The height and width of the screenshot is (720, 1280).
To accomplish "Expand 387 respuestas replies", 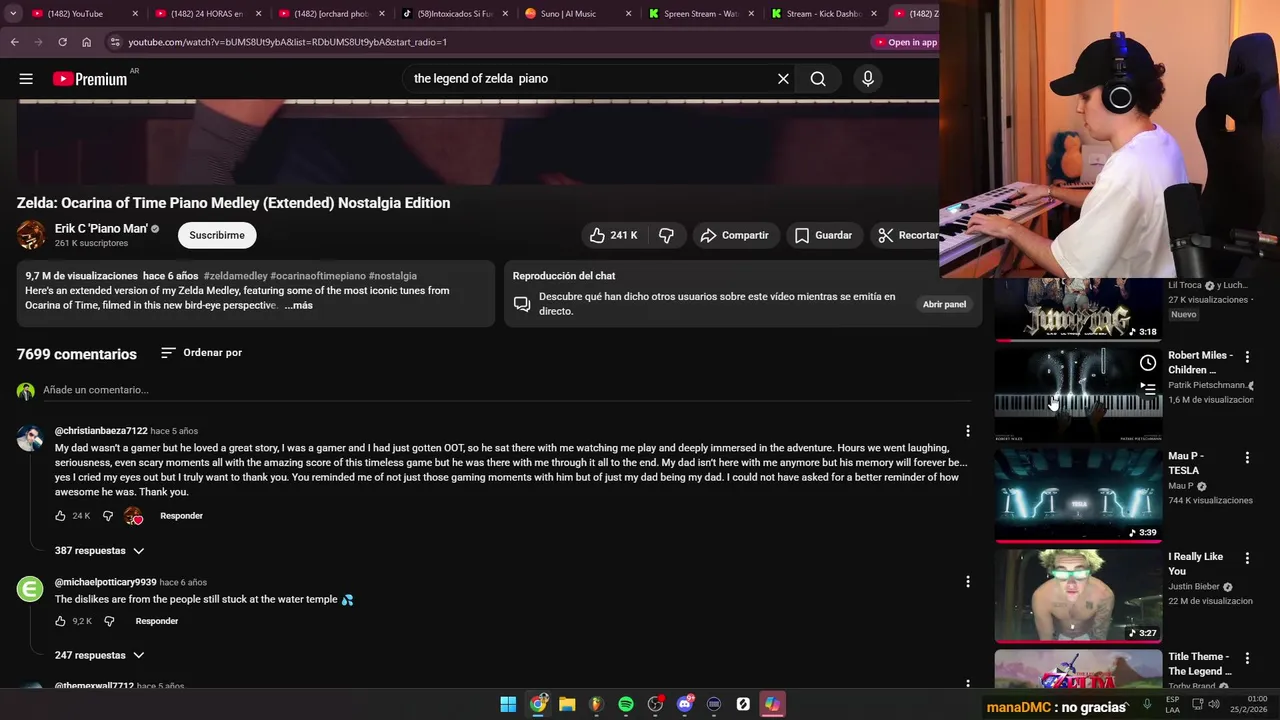I will pyautogui.click(x=99, y=551).
